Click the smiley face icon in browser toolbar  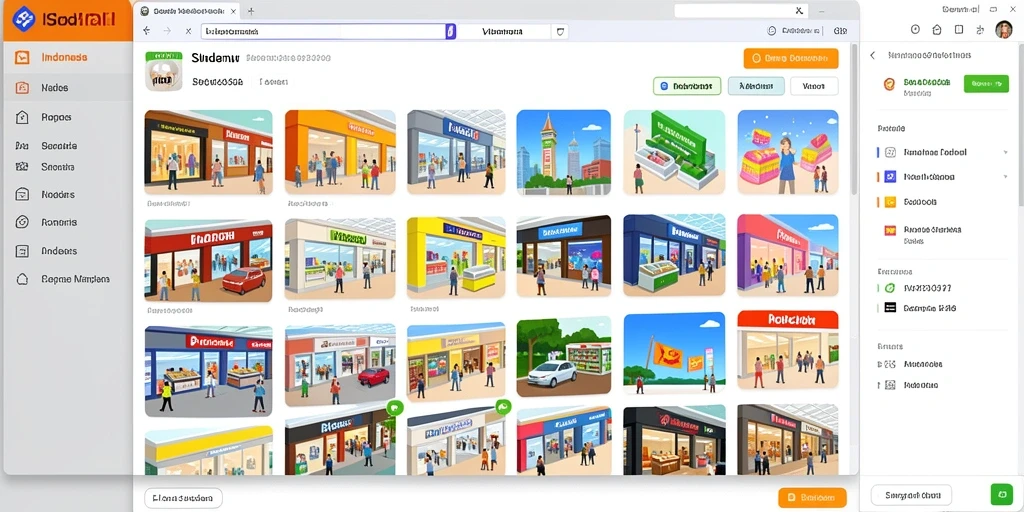[771, 31]
